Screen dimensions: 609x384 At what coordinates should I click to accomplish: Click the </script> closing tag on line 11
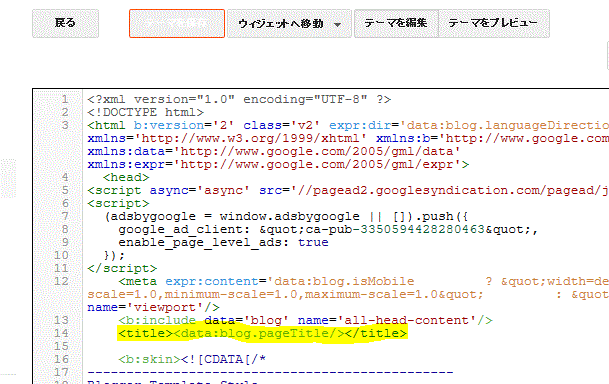(122, 268)
